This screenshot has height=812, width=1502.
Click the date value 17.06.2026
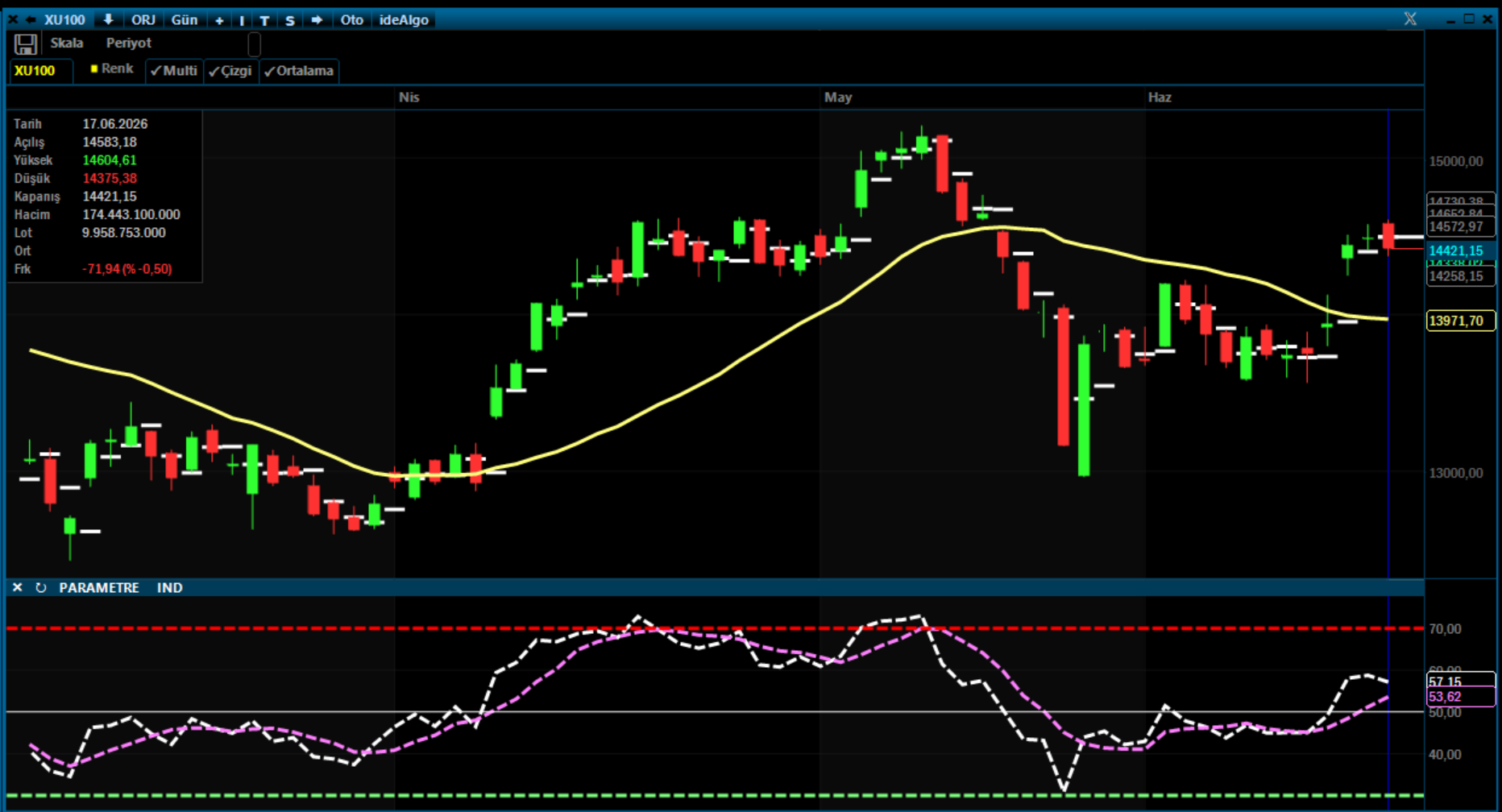tap(115, 124)
